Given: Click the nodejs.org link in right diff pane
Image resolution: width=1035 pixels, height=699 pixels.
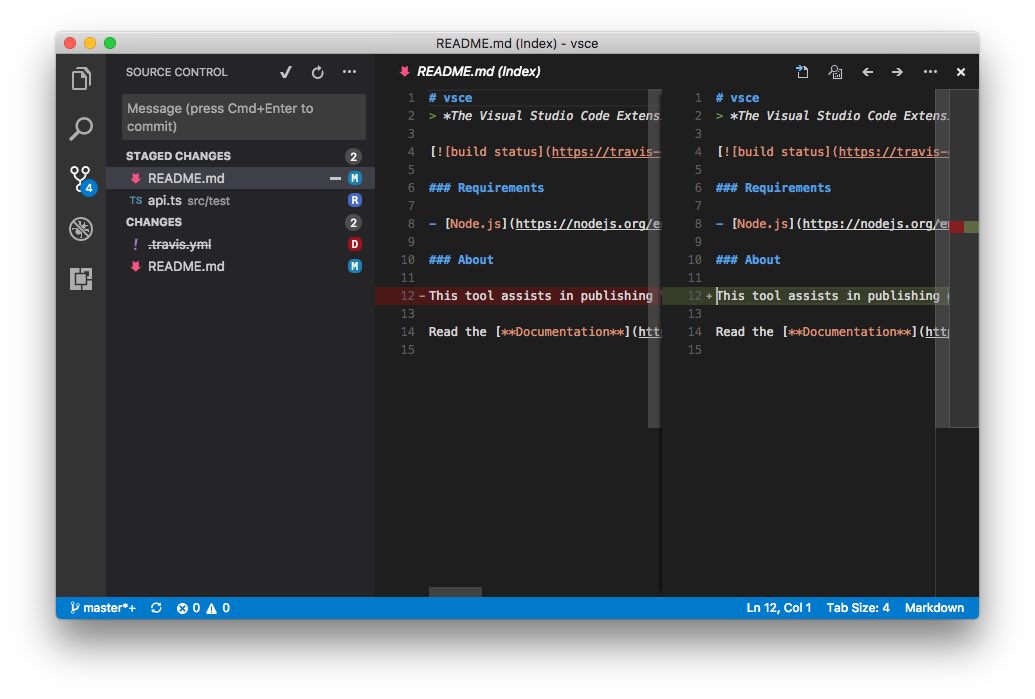Looking at the screenshot, I should 876,224.
